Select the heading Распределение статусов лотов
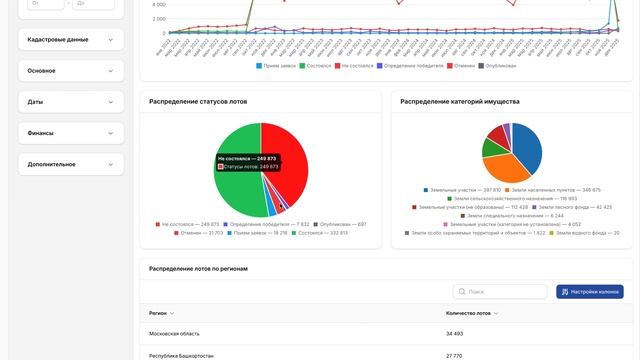The image size is (640, 360). click(x=198, y=102)
